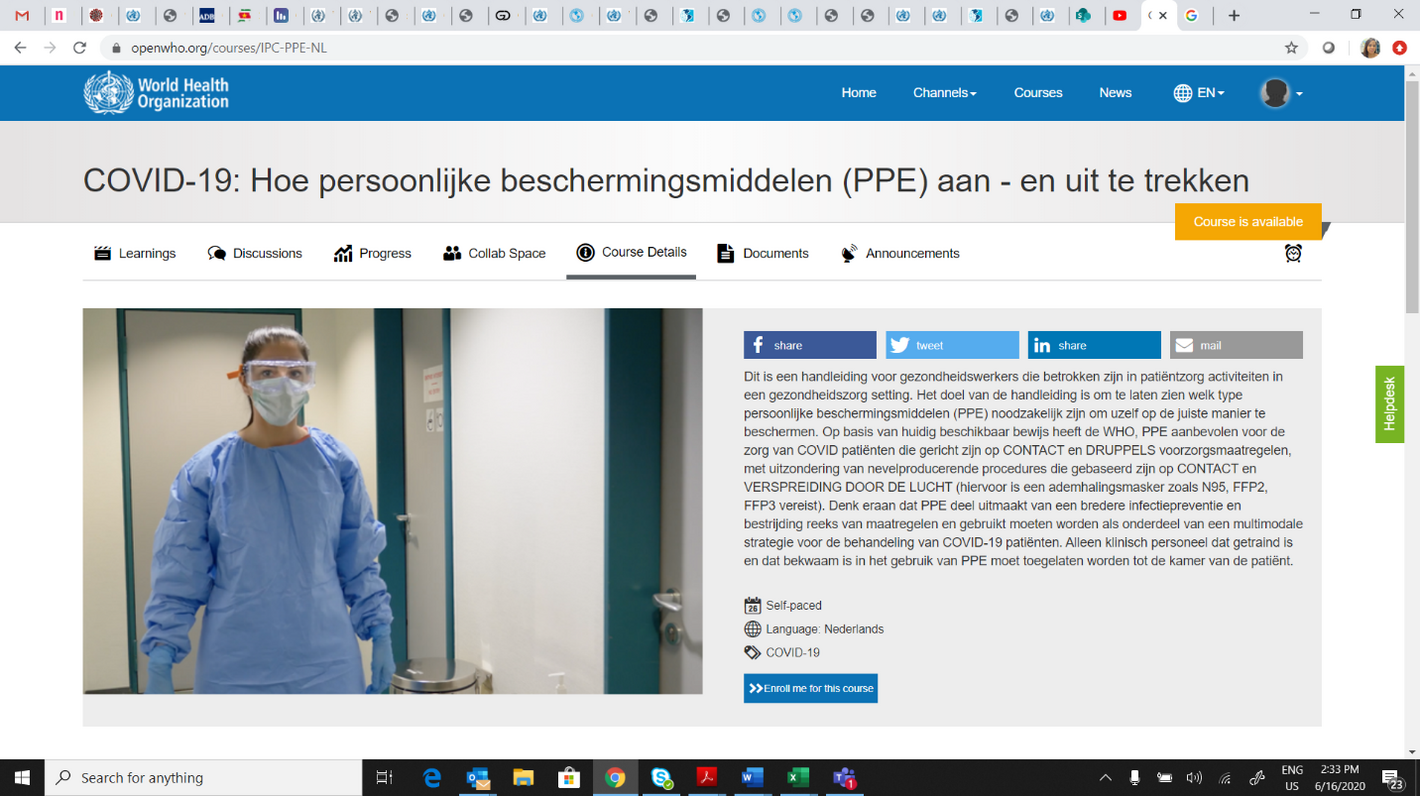This screenshot has width=1420, height=796.
Task: Open the Channels dropdown menu
Action: coord(944,92)
